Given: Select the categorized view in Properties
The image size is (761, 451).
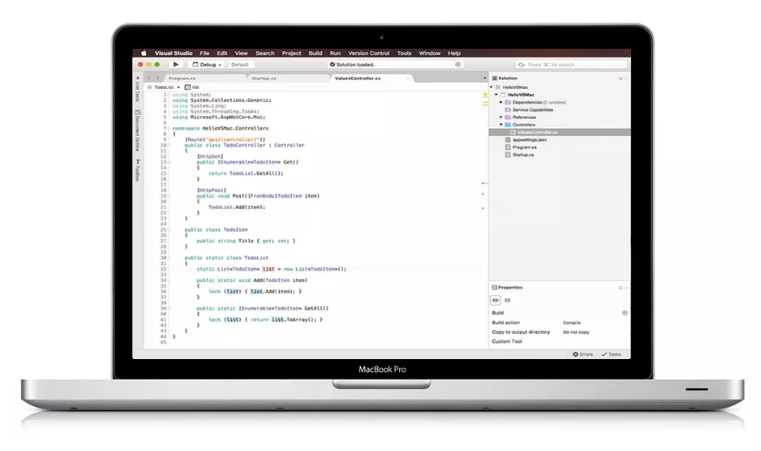Looking at the screenshot, I should pyautogui.click(x=496, y=301).
